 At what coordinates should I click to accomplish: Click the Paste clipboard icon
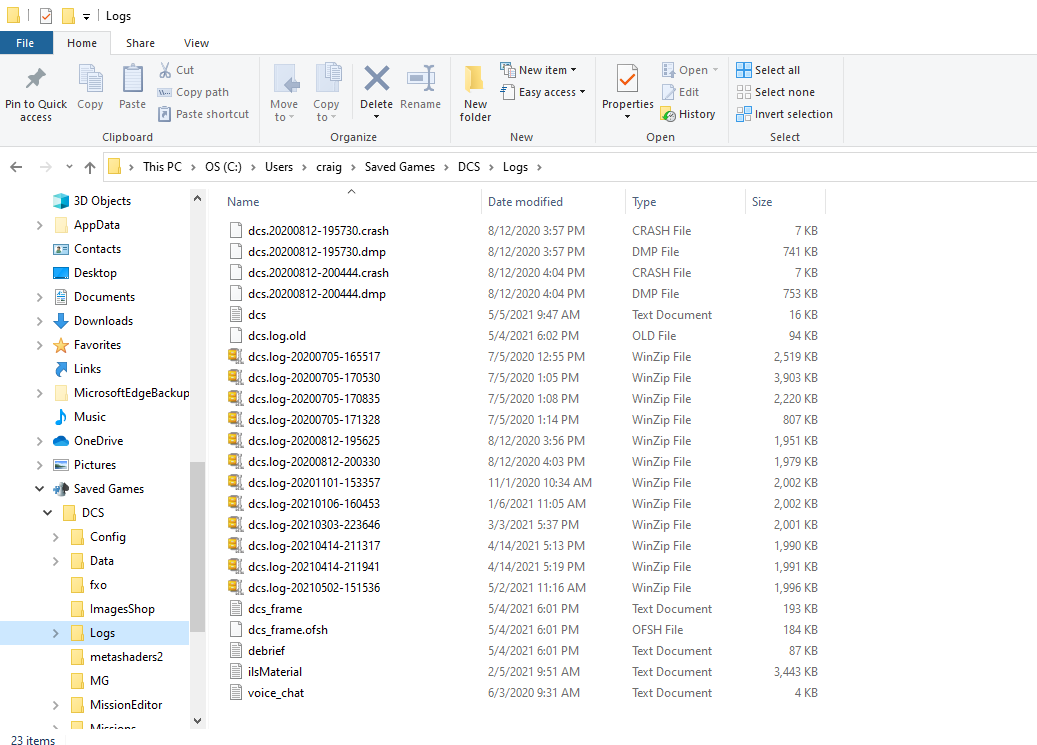pyautogui.click(x=132, y=79)
